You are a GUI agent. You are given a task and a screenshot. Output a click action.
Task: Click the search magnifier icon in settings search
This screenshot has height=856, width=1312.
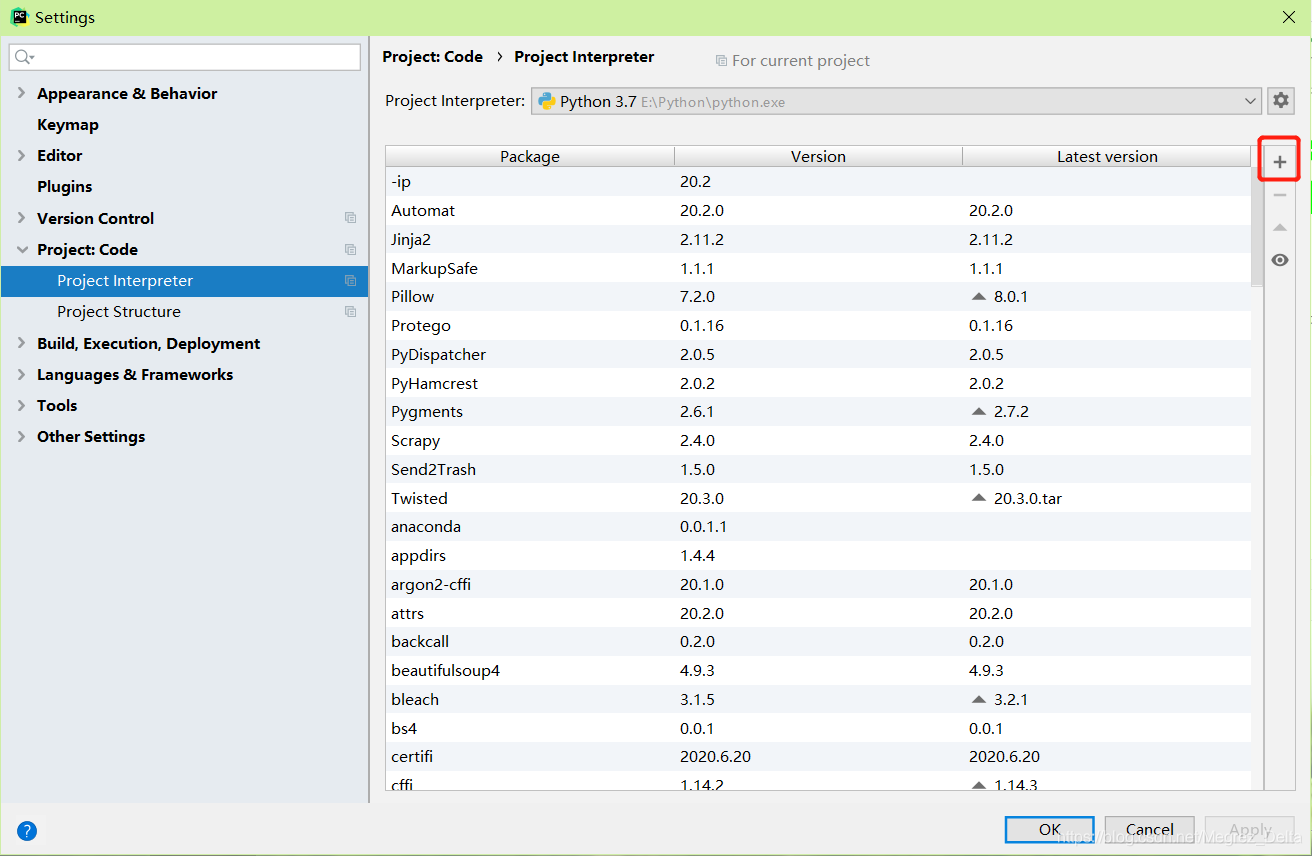[24, 58]
